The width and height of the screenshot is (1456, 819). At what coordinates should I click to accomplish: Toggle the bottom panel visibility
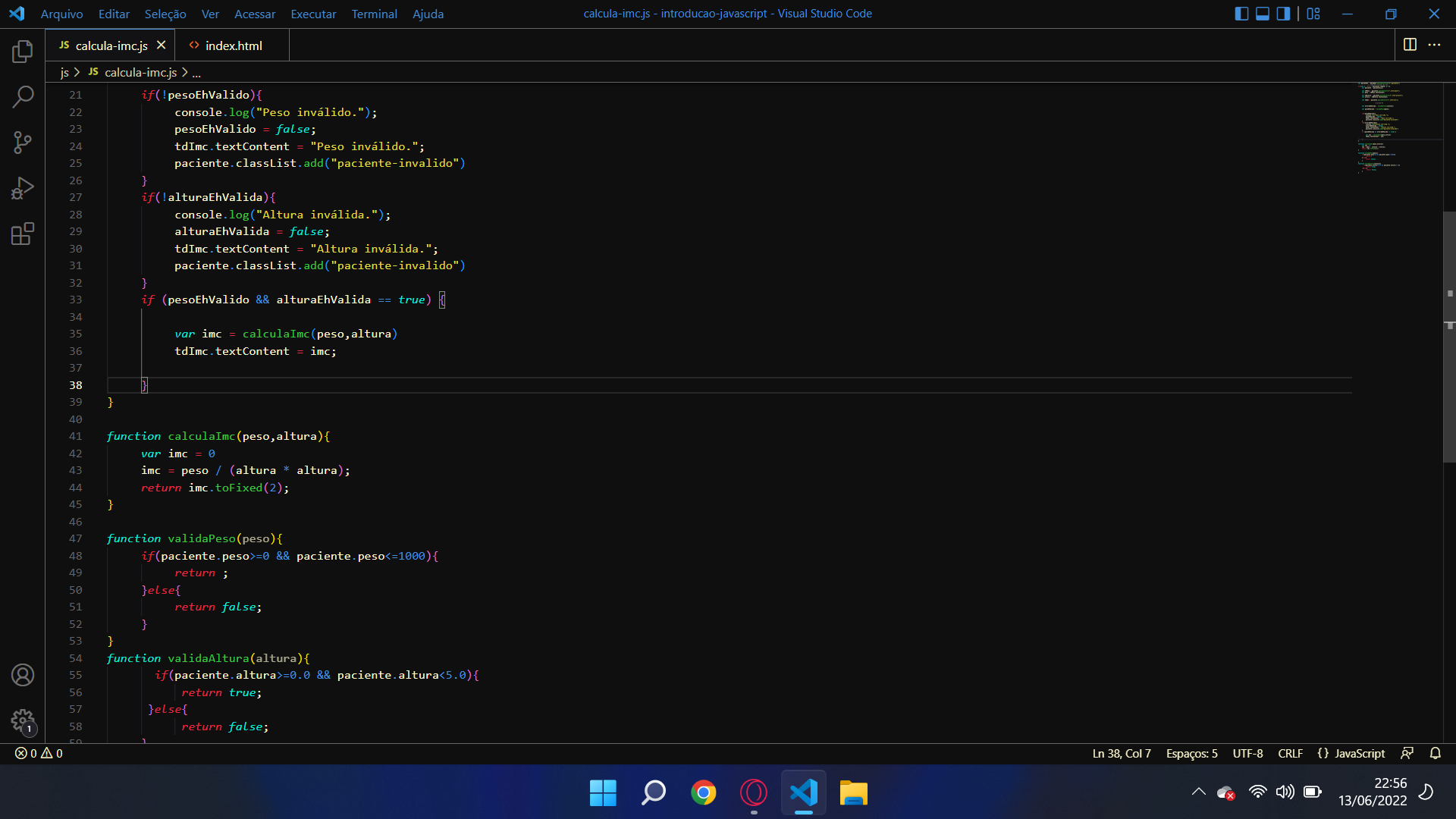[1263, 14]
